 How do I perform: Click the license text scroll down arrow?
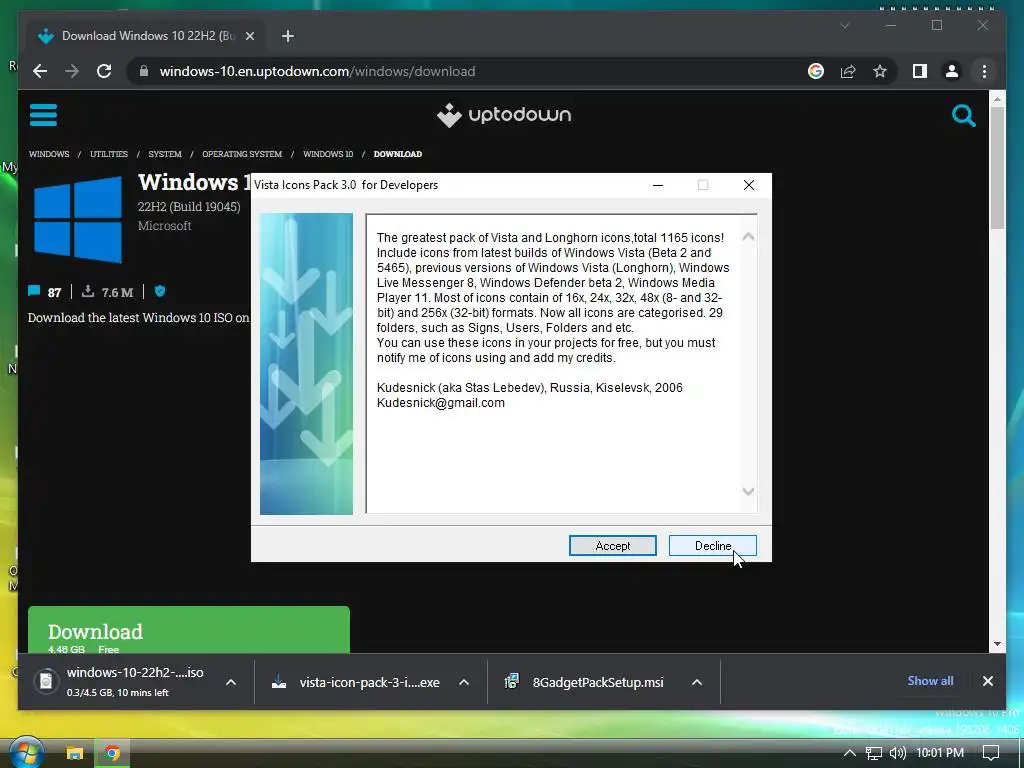748,491
